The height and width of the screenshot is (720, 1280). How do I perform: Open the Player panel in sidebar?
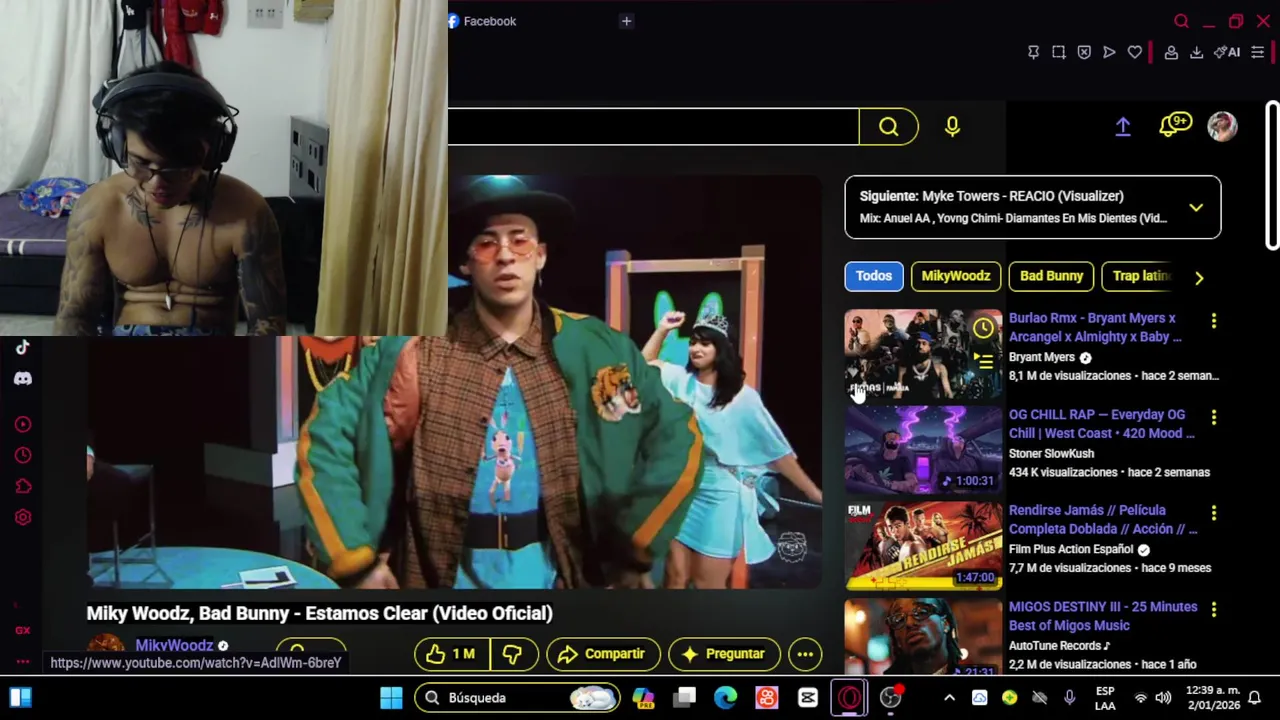point(22,424)
